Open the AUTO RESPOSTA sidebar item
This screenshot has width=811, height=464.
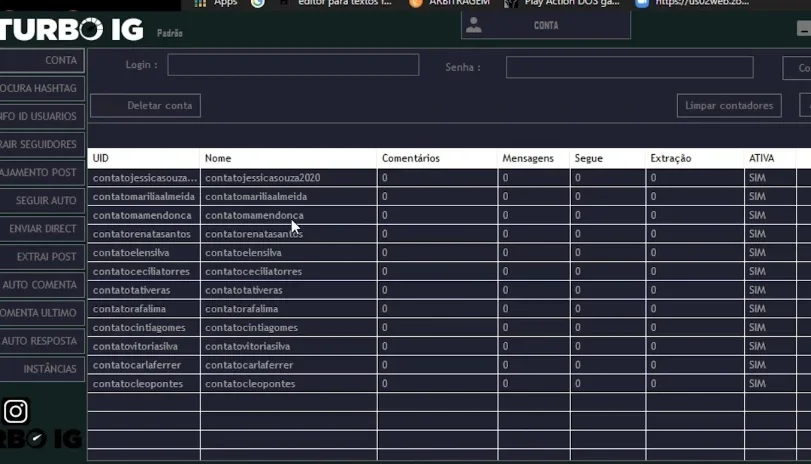coord(41,341)
